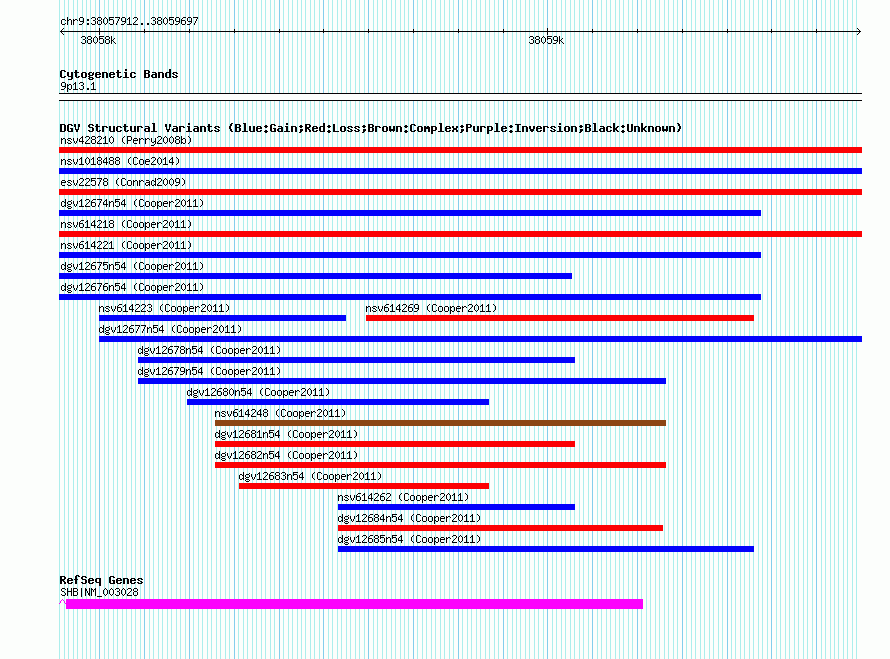Viewport: 890px width, 659px height.
Task: Select dgv12679n54 (Cooper2011) label
Action: pos(209,371)
